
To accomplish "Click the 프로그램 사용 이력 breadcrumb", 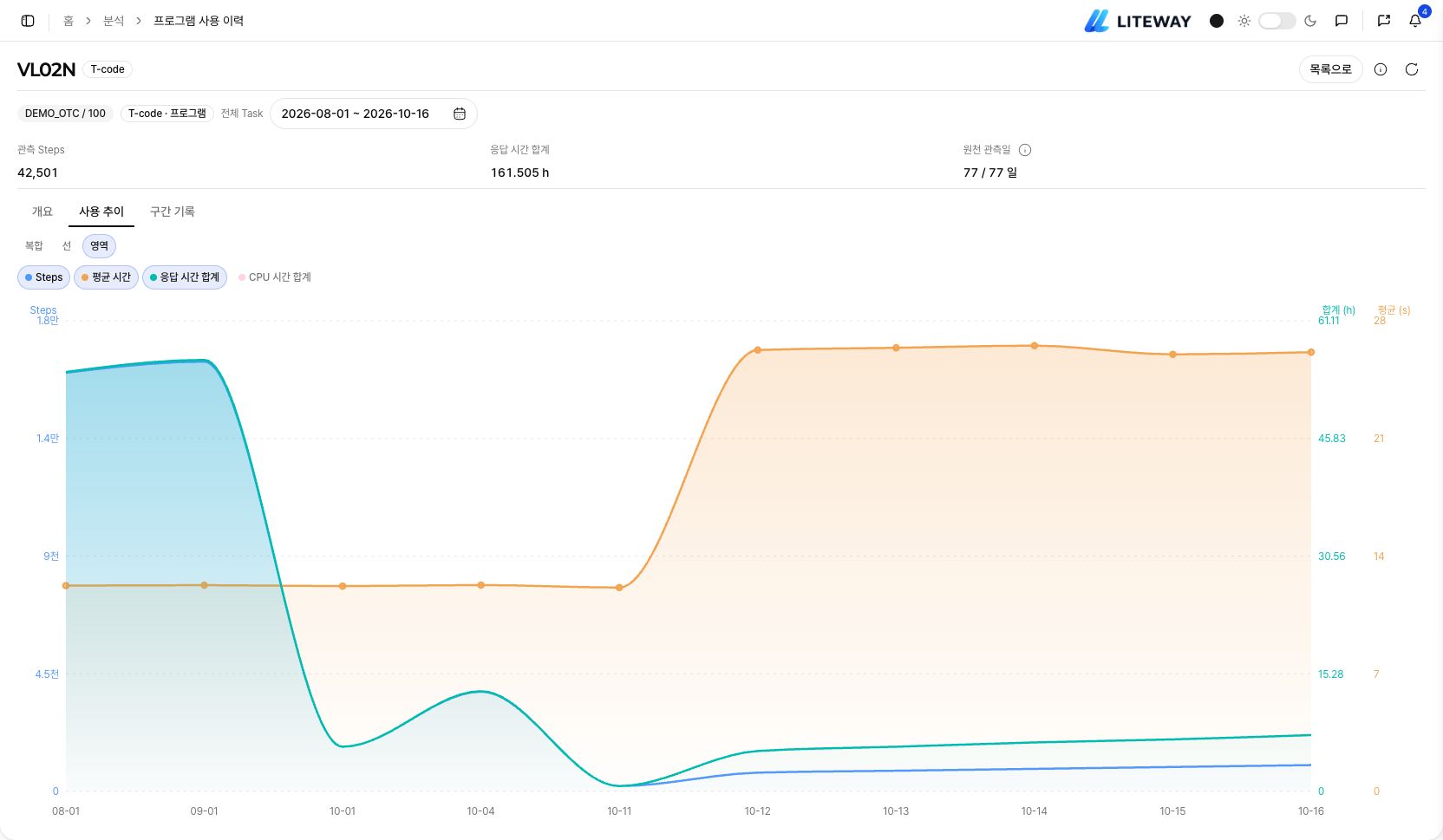I will click(x=199, y=21).
